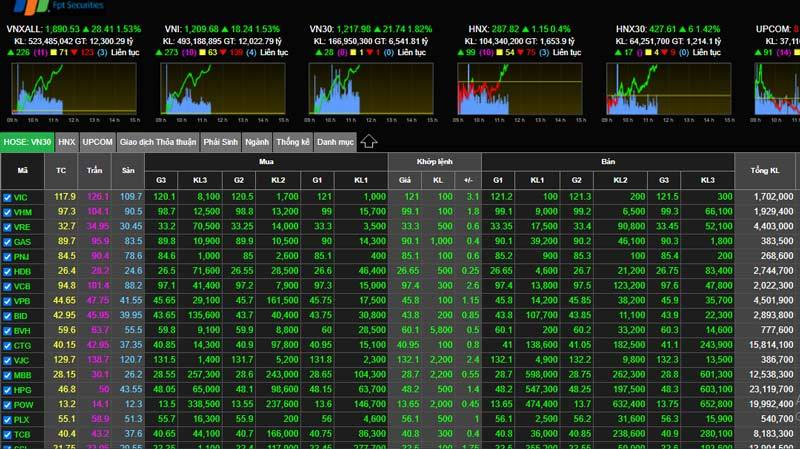Viewport: 800px width, 464px height.
Task: Toggle the MBB row checkbox
Action: click(7, 375)
